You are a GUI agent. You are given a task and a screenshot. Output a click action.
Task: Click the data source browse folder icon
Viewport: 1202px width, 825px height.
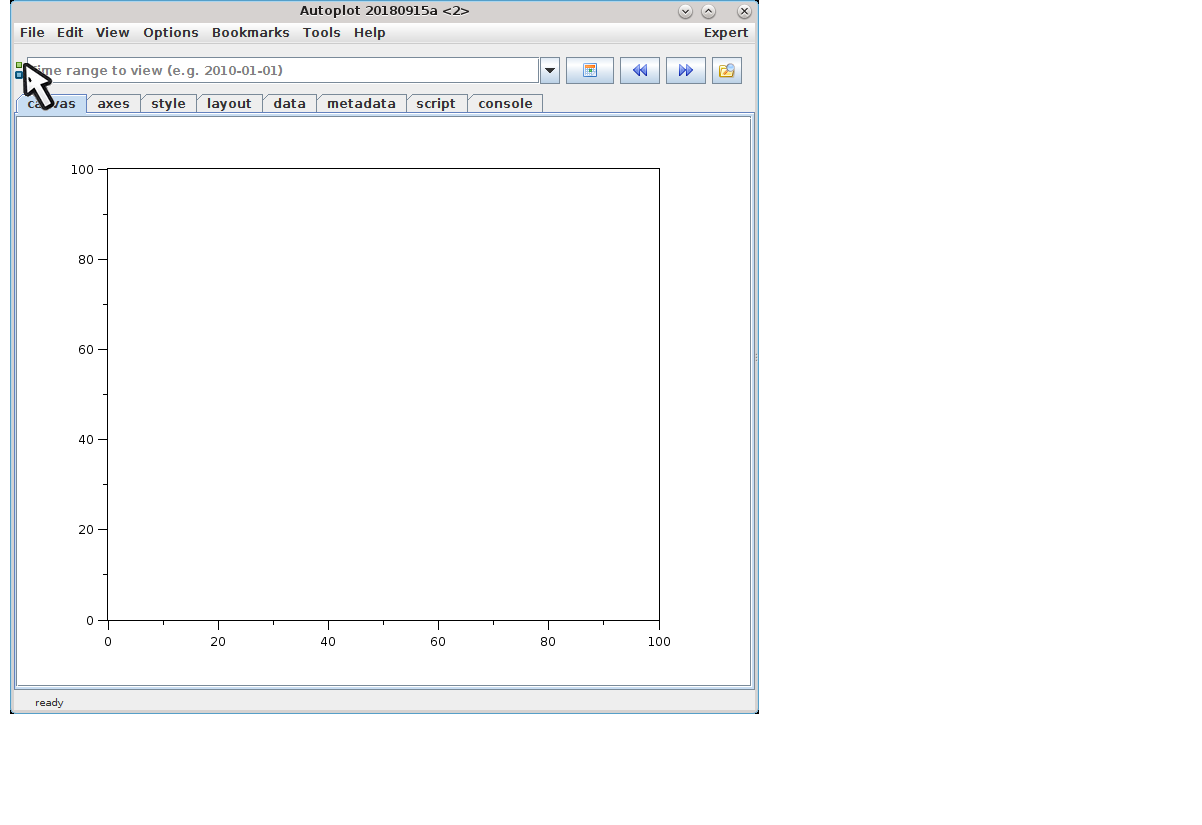point(726,71)
